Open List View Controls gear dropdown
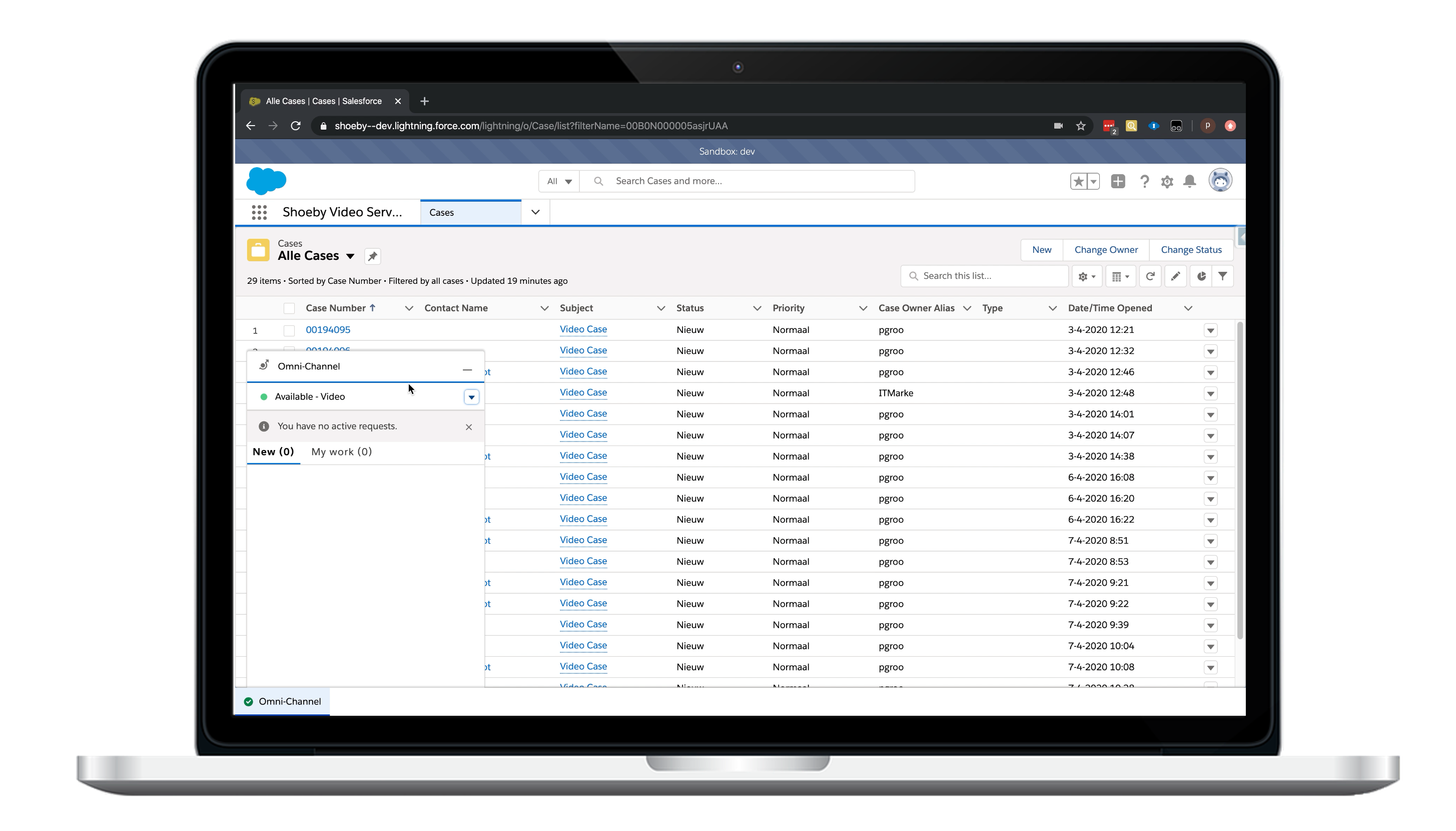The height and width of the screenshot is (831, 1456). coord(1086,276)
